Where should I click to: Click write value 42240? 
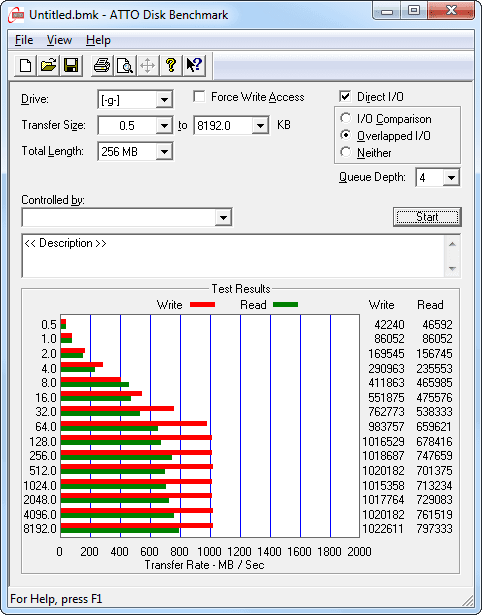click(x=389, y=325)
